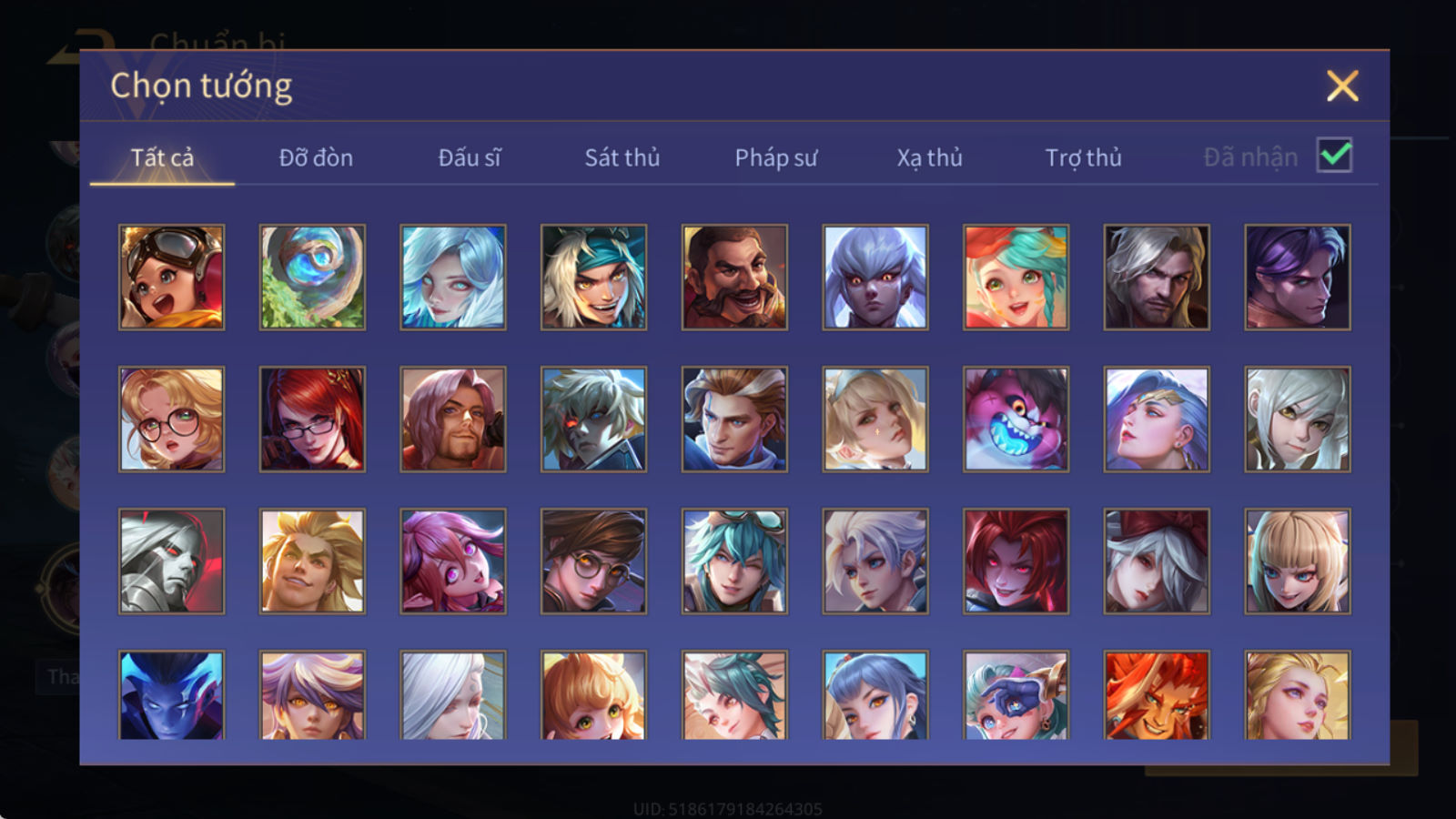Select the hero with aviator goggles
Image resolution: width=1456 pixels, height=819 pixels.
click(x=171, y=278)
